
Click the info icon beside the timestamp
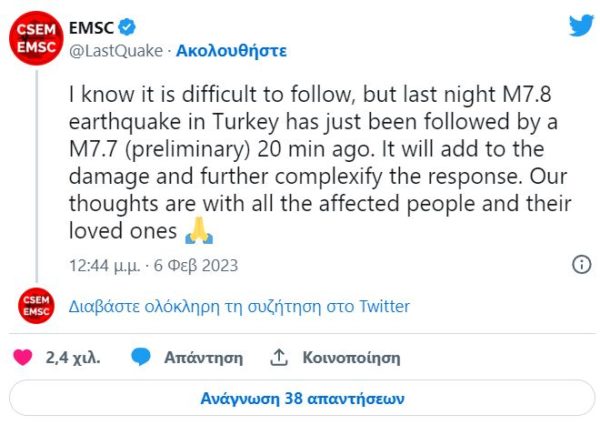[x=581, y=265]
